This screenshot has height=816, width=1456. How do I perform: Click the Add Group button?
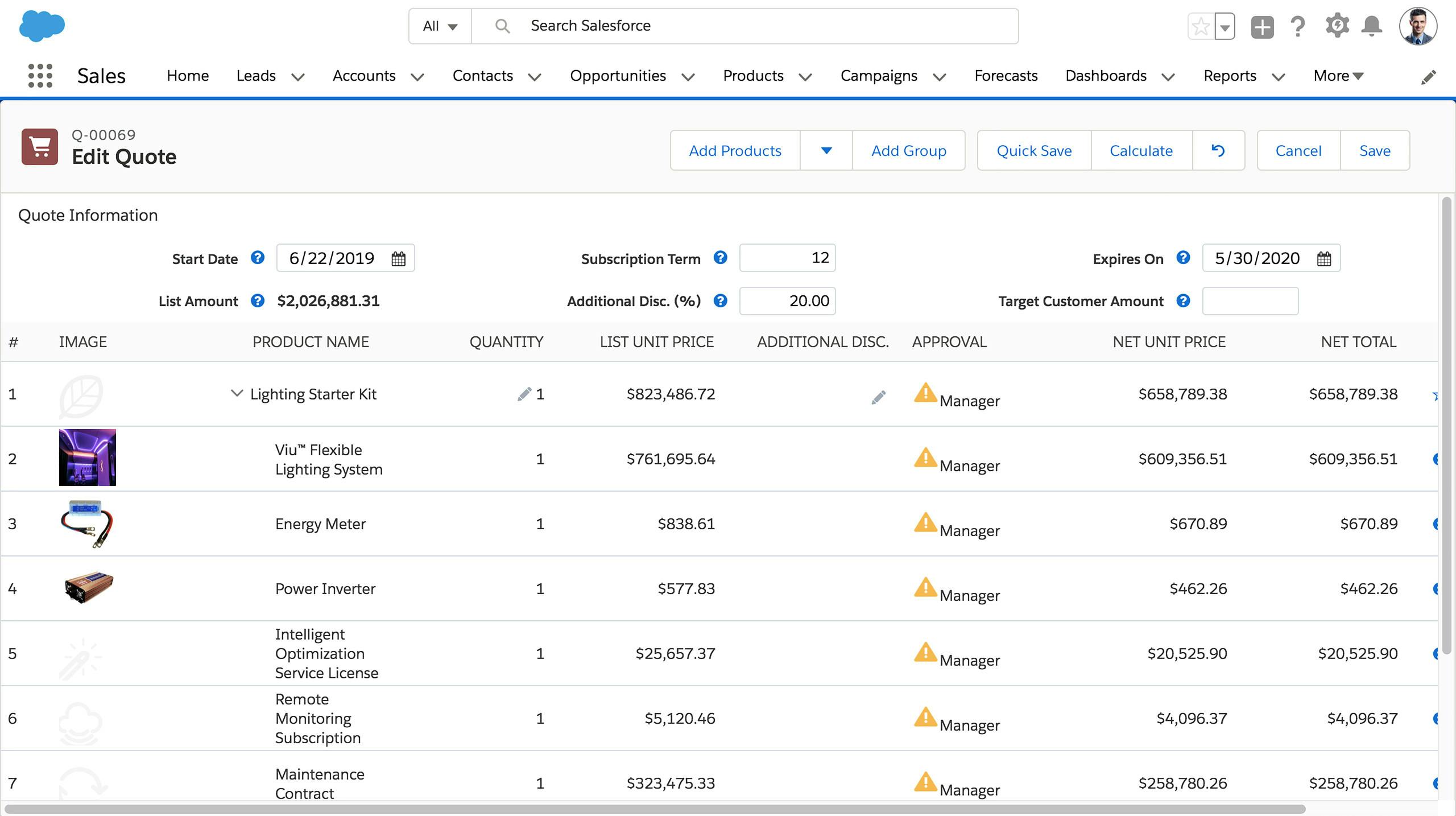(909, 150)
